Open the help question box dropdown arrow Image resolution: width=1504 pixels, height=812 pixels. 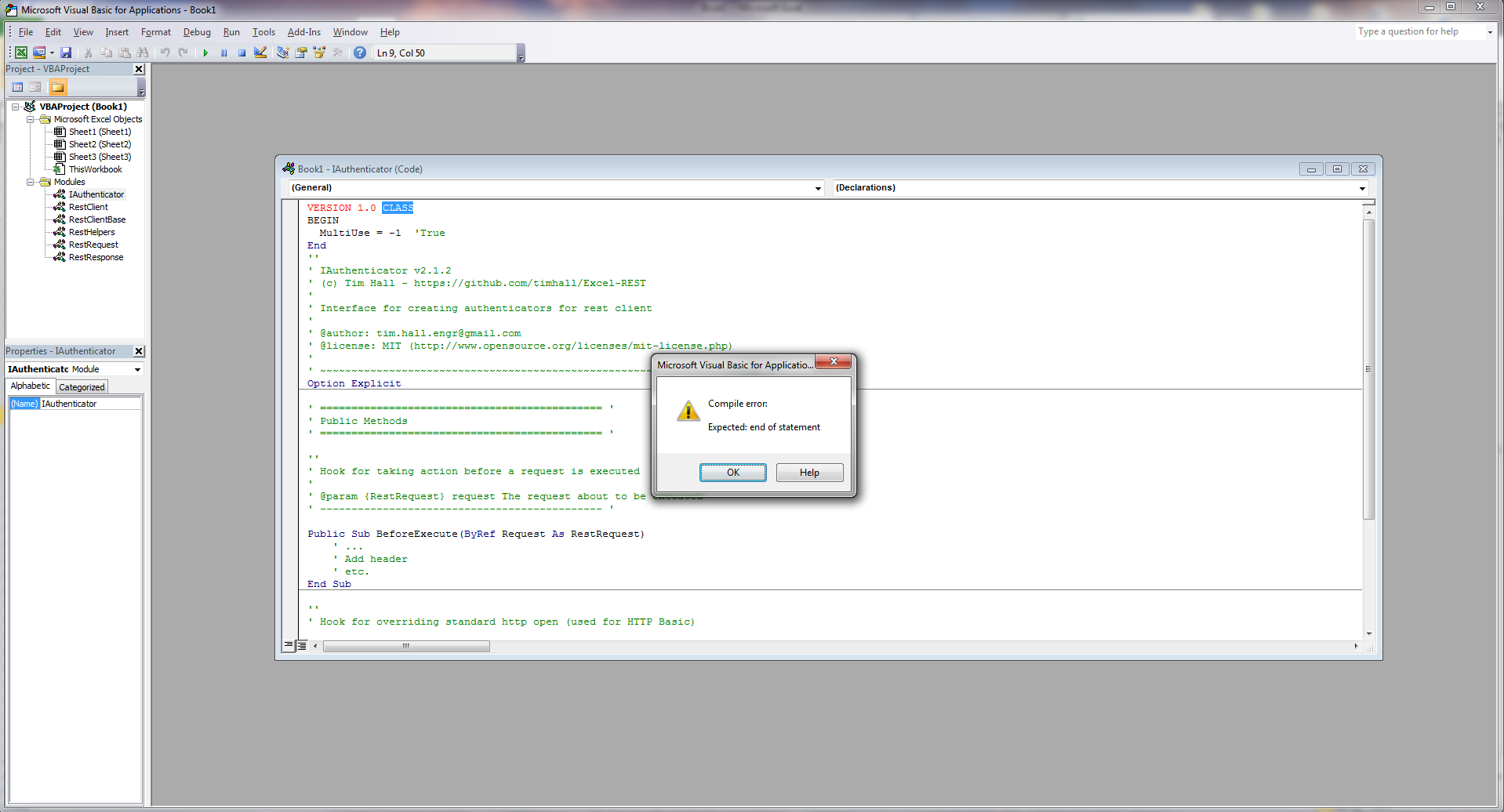pos(1490,32)
